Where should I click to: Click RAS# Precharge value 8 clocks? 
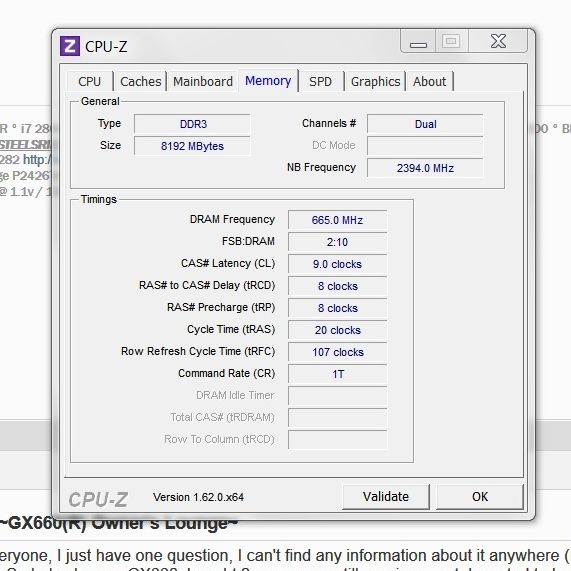coord(337,308)
